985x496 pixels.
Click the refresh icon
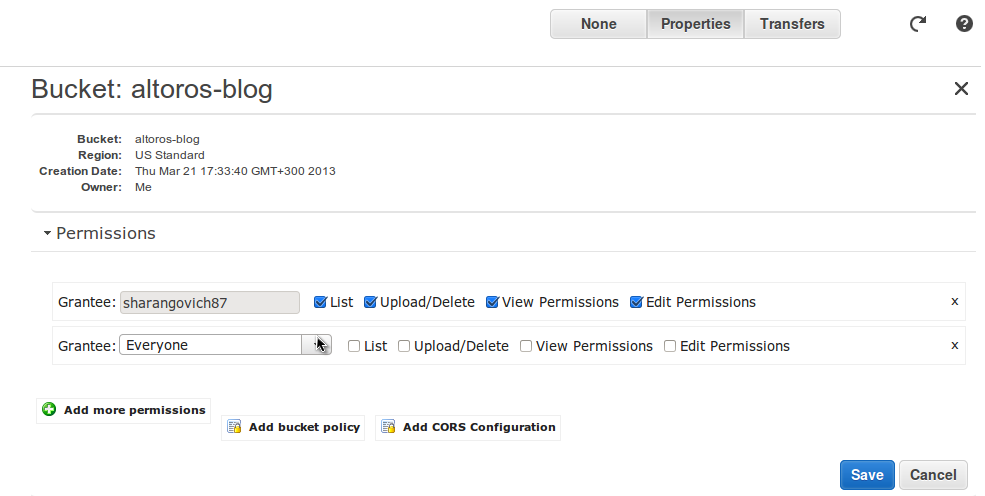(918, 24)
